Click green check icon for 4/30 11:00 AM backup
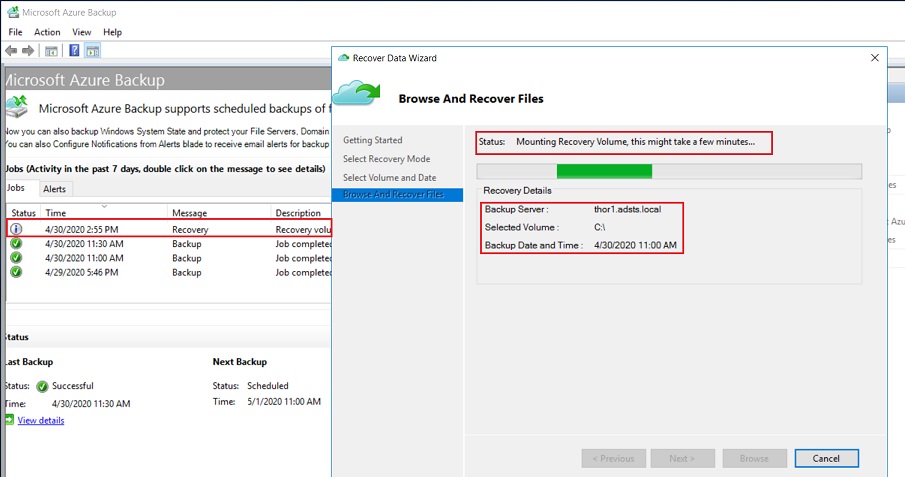 (16, 258)
